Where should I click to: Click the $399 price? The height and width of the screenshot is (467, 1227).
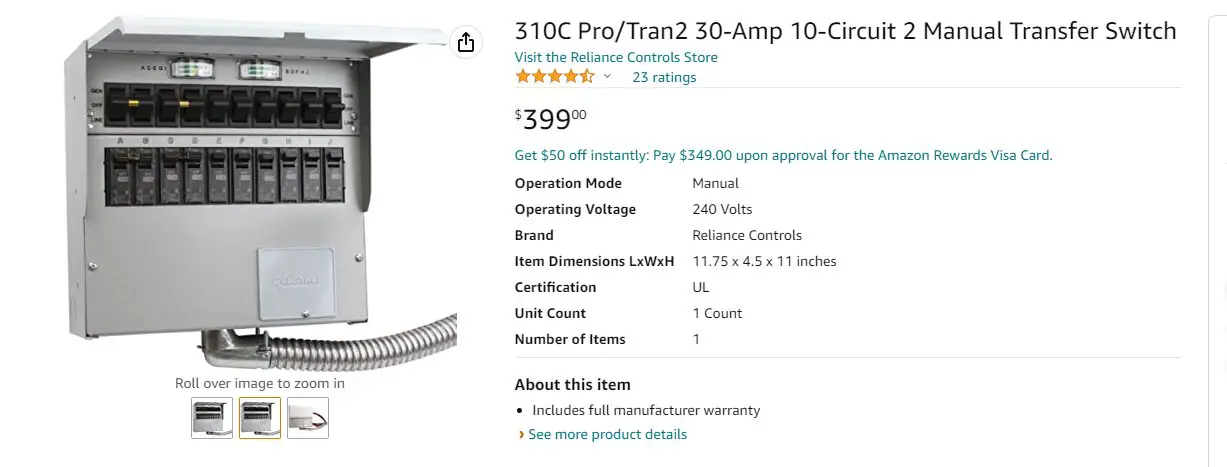tap(550, 119)
